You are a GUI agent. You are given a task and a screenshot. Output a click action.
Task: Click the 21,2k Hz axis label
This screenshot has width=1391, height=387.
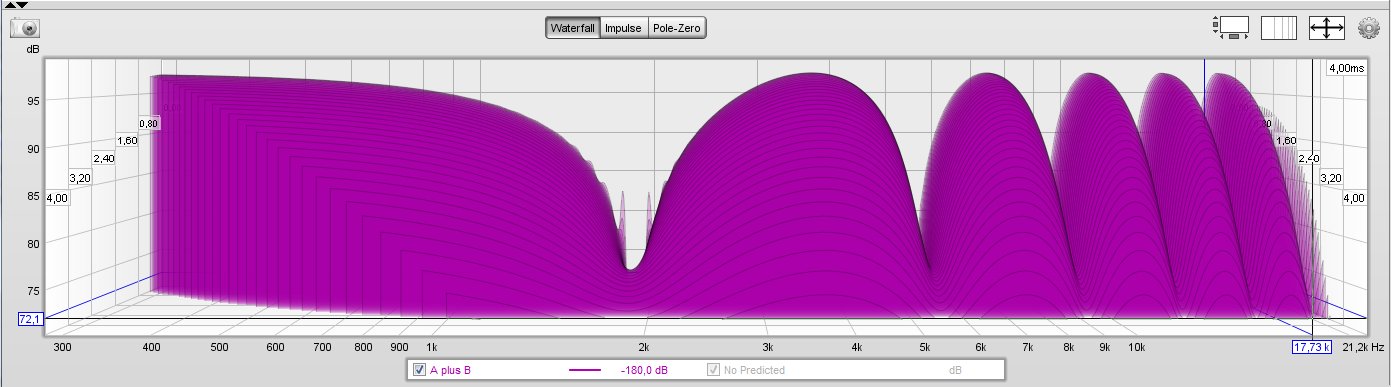[x=1363, y=347]
